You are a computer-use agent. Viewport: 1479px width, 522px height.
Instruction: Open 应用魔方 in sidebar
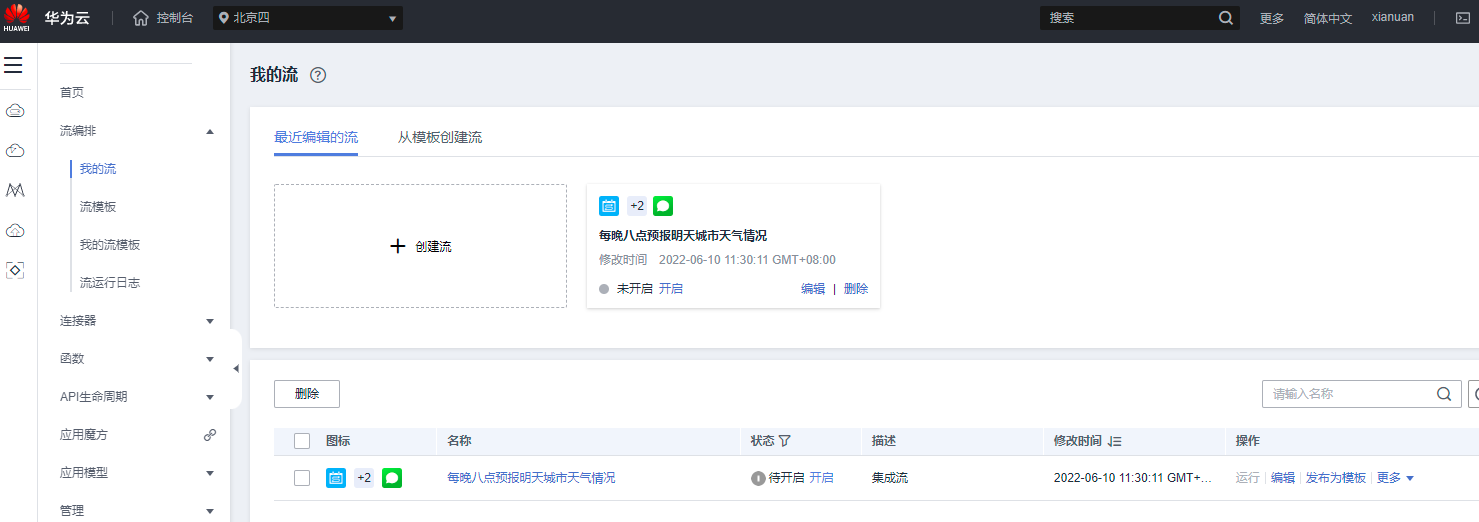point(84,435)
